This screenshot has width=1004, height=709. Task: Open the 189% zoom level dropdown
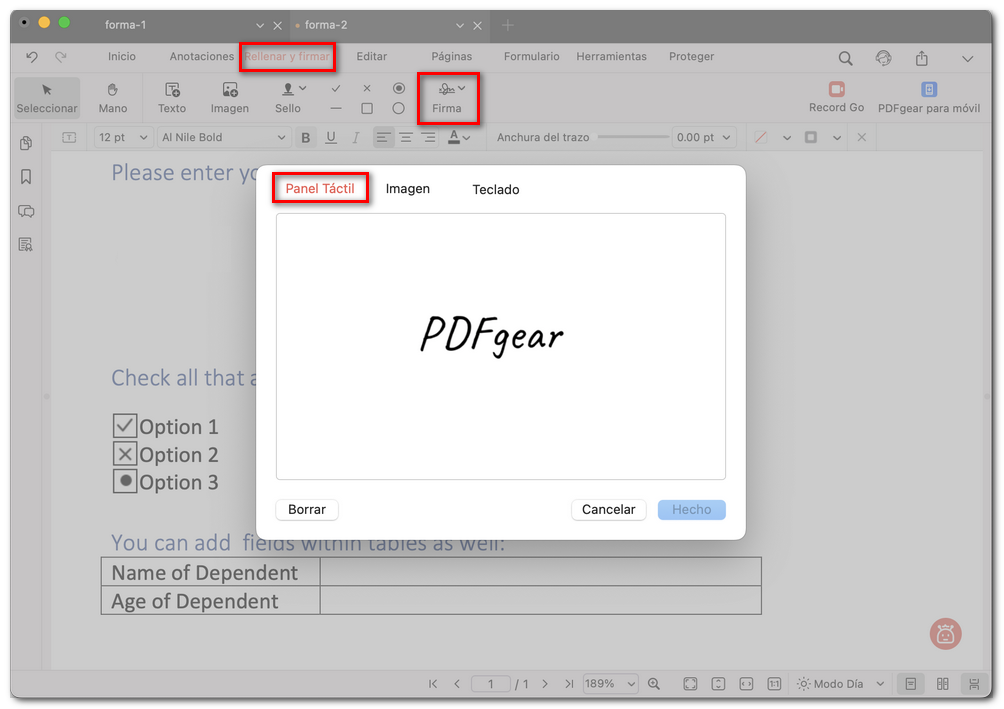coord(611,684)
